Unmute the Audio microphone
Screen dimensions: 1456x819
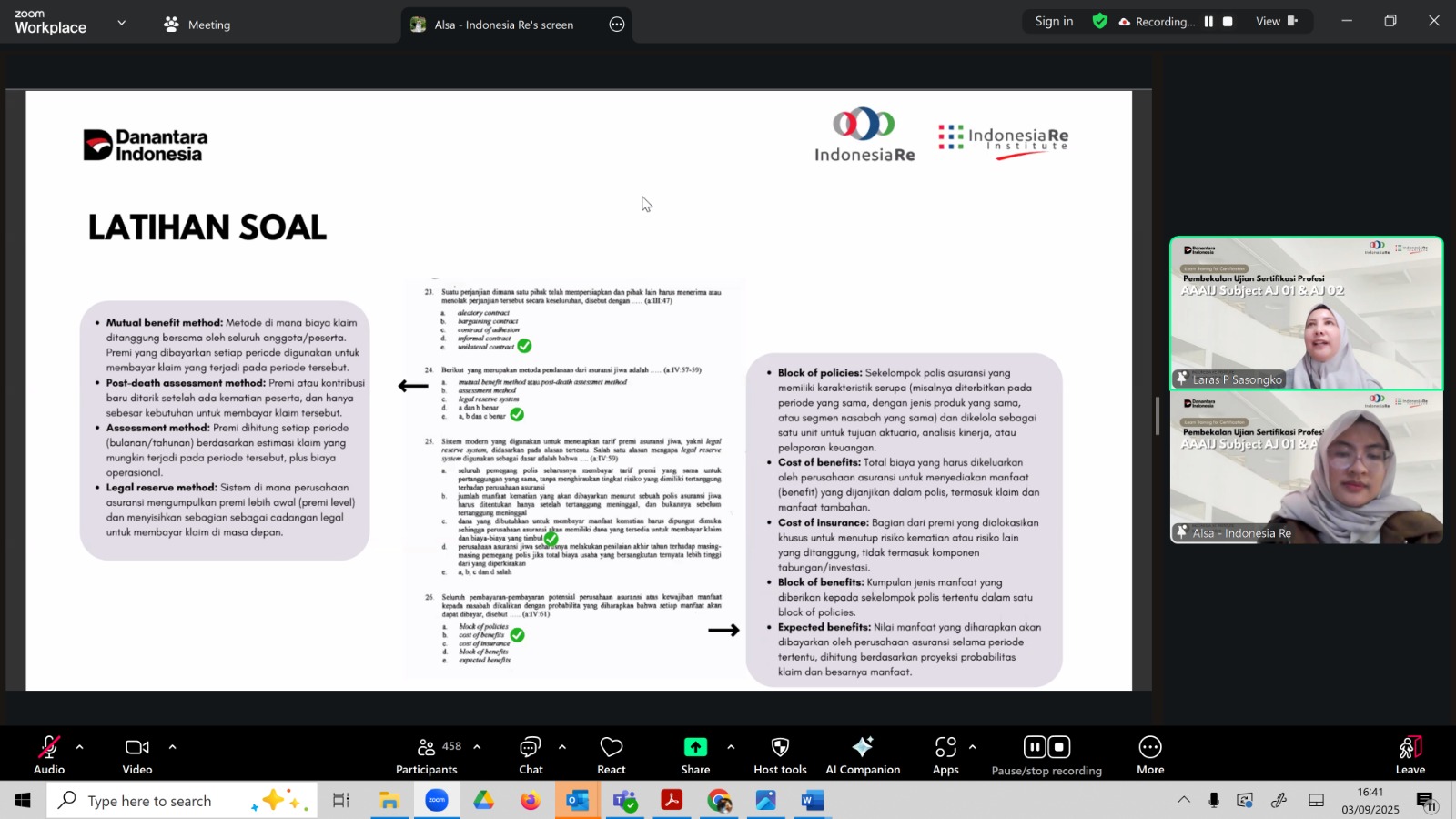[49, 755]
